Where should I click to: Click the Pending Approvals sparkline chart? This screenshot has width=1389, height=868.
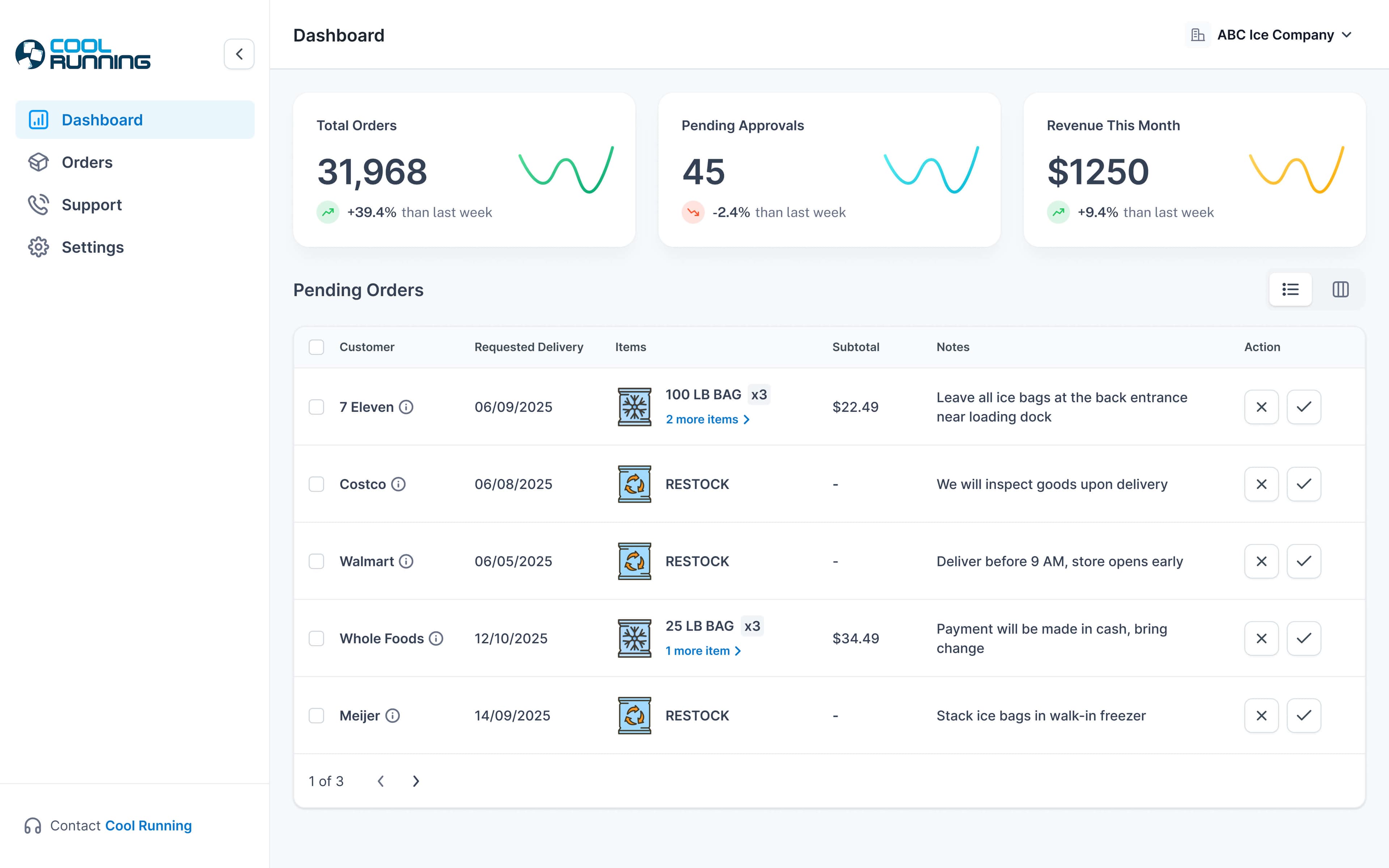pyautogui.click(x=931, y=170)
